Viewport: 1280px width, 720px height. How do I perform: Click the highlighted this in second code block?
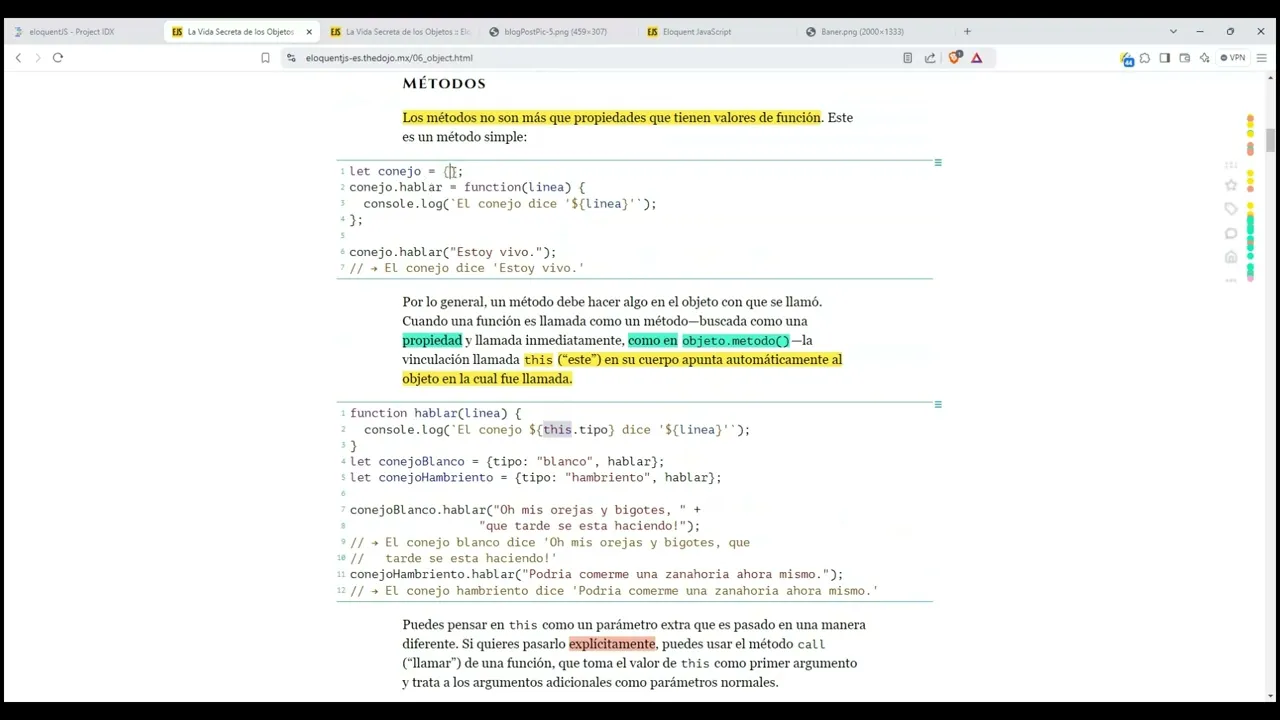pyautogui.click(x=557, y=430)
